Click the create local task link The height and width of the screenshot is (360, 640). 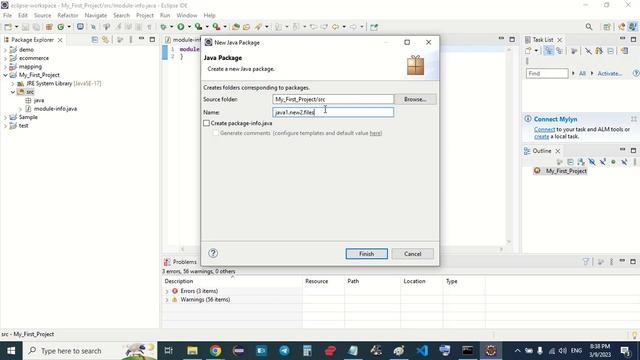(542, 136)
